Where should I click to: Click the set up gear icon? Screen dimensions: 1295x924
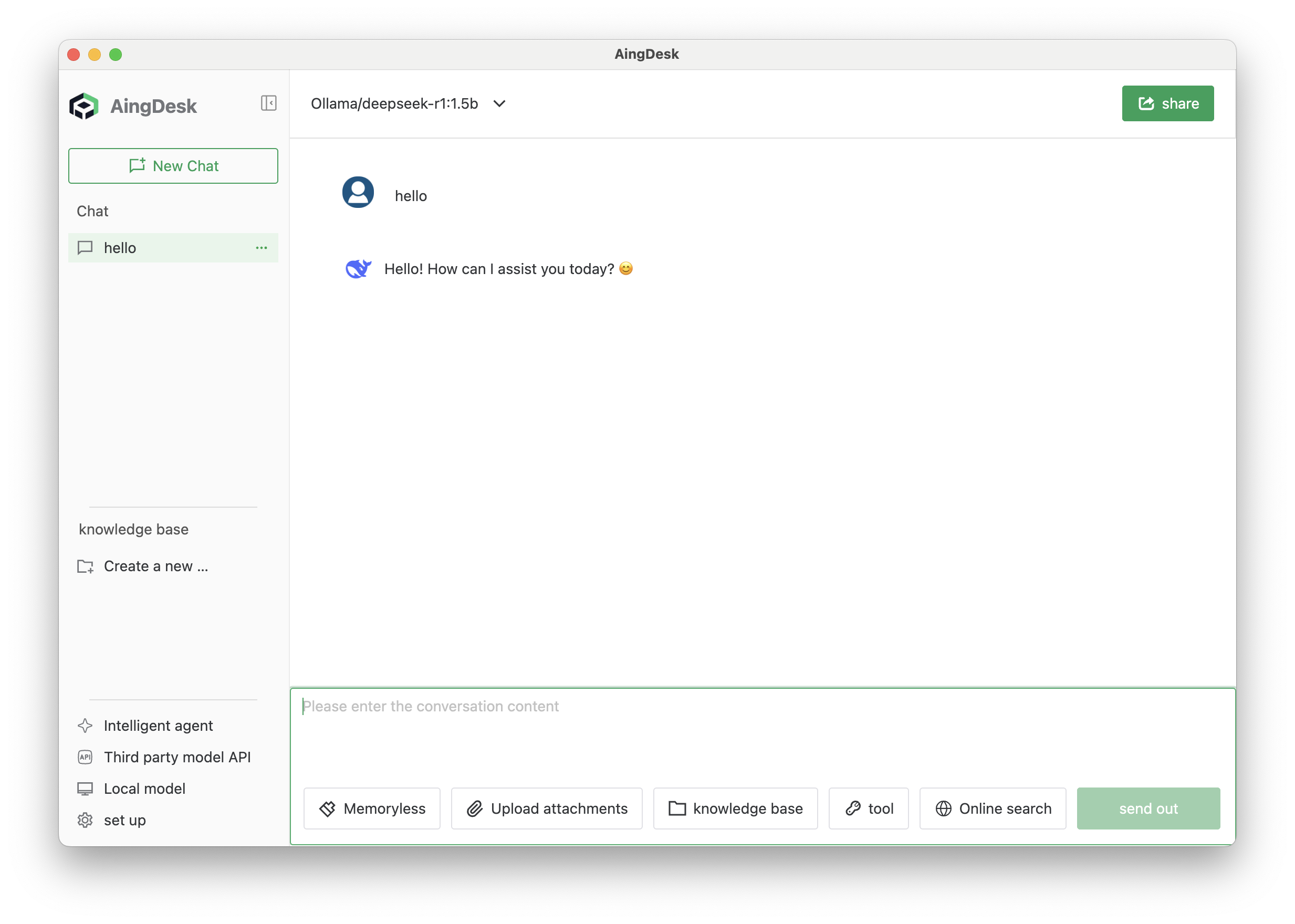click(86, 820)
